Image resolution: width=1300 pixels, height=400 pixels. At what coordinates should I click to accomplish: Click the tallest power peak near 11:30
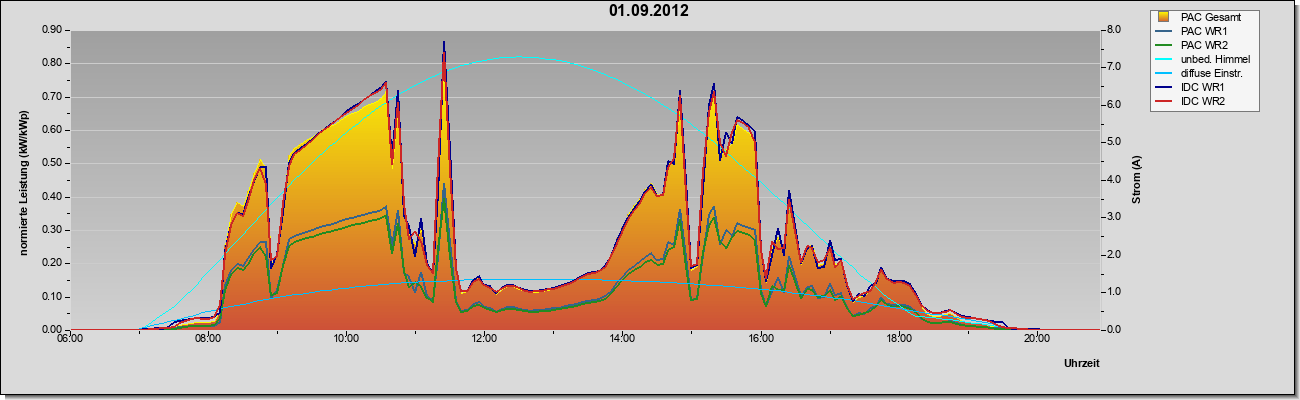pyautogui.click(x=444, y=43)
